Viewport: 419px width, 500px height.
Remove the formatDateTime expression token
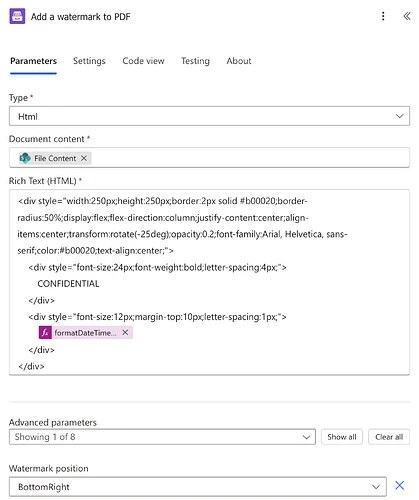(125, 332)
